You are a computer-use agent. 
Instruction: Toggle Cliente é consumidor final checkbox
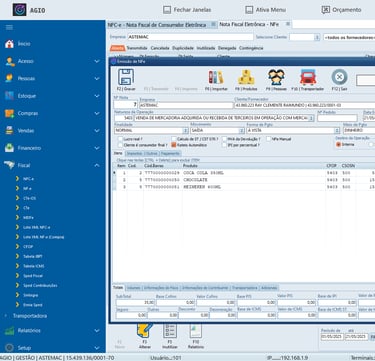pos(120,145)
